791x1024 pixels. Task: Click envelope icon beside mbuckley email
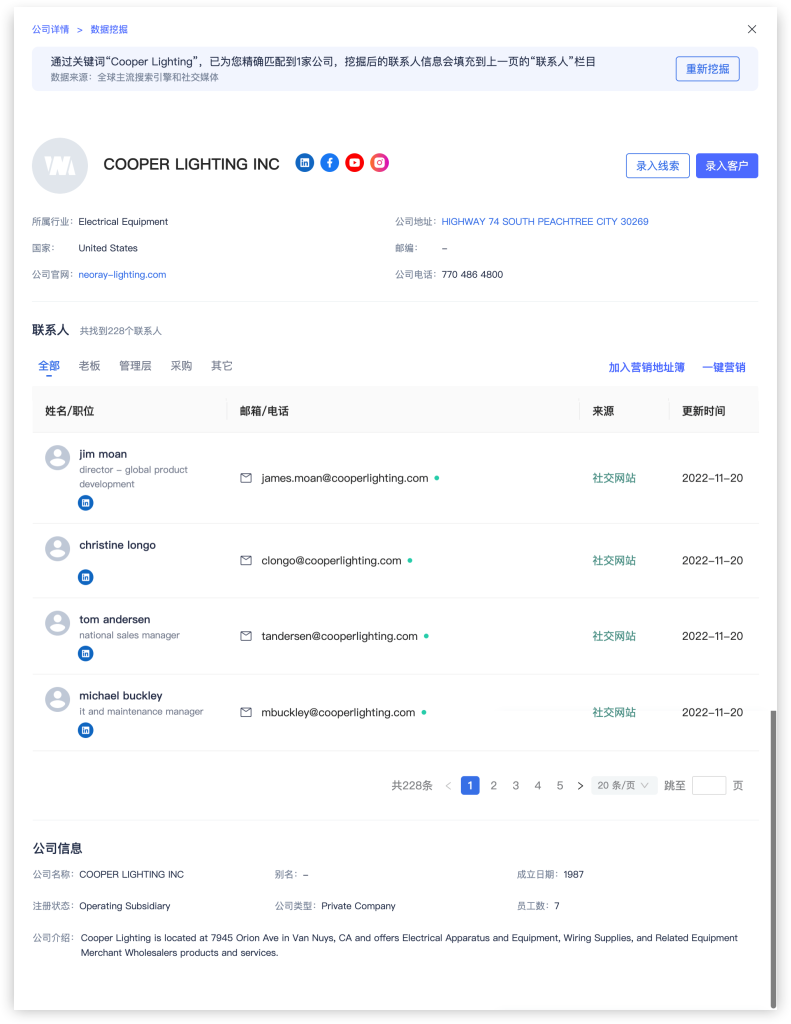point(246,712)
